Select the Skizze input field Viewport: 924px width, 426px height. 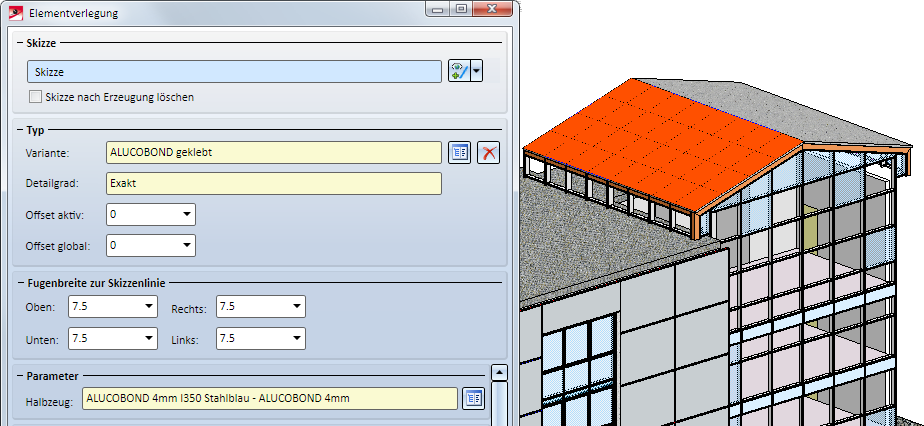pyautogui.click(x=234, y=72)
